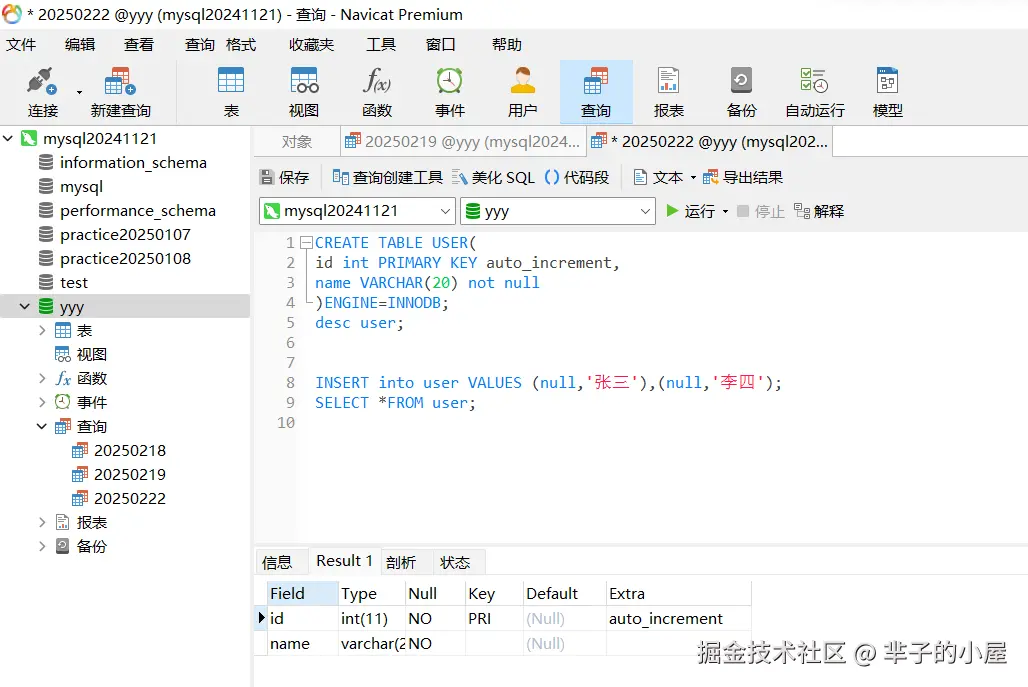
Task: Click the New Query (新建查询) toolbar icon
Action: (x=121, y=92)
